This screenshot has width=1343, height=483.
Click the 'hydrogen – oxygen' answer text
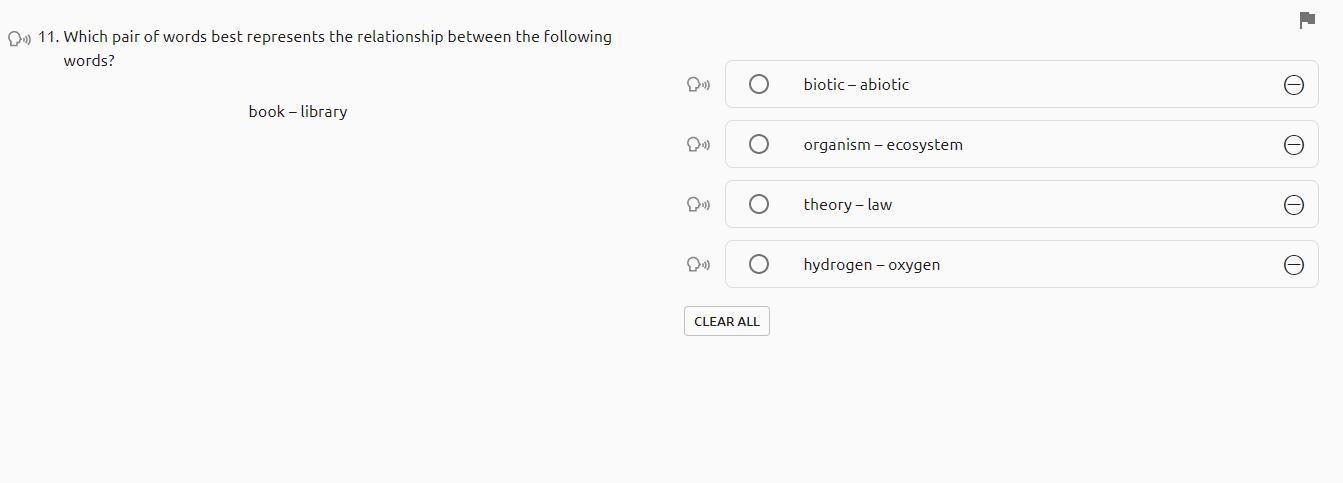pos(871,265)
